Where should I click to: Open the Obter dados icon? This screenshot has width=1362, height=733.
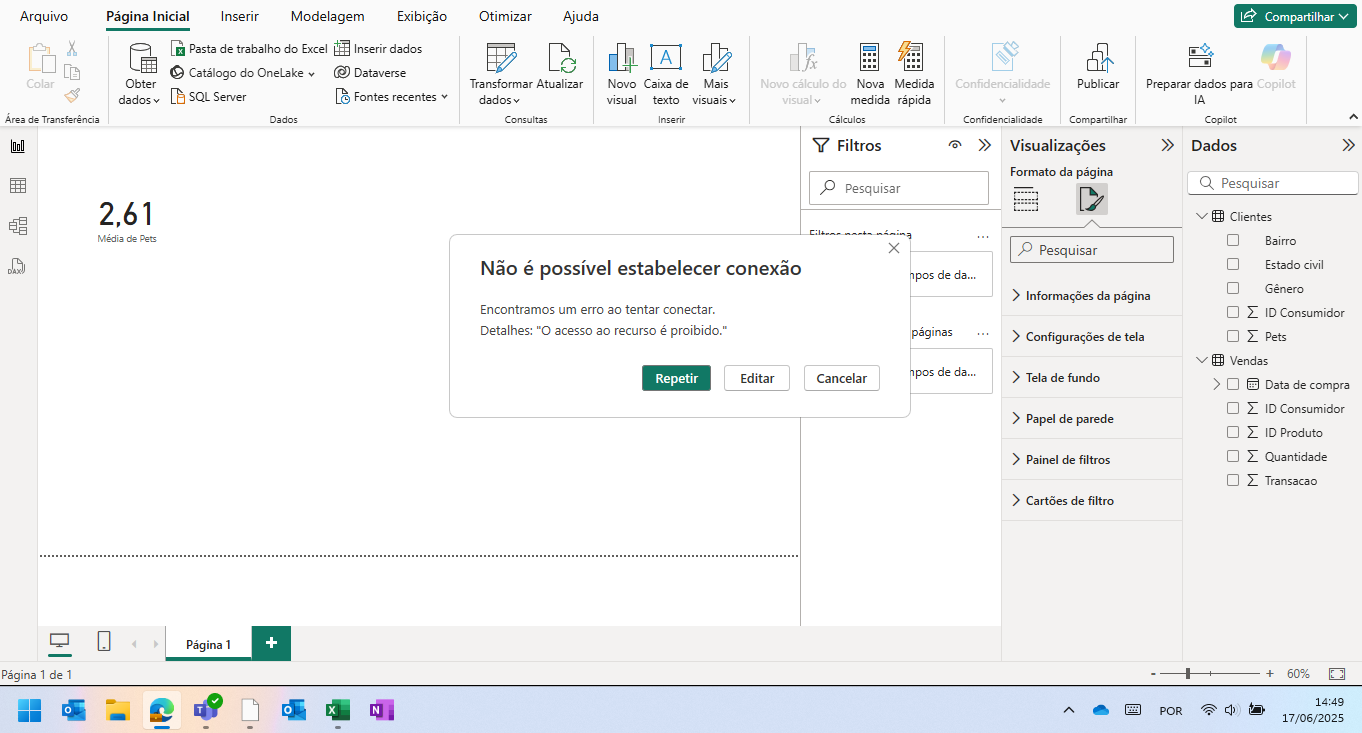[142, 58]
